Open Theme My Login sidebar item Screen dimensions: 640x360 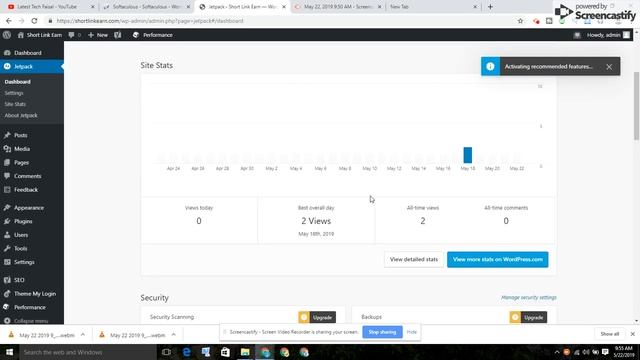pos(32,293)
